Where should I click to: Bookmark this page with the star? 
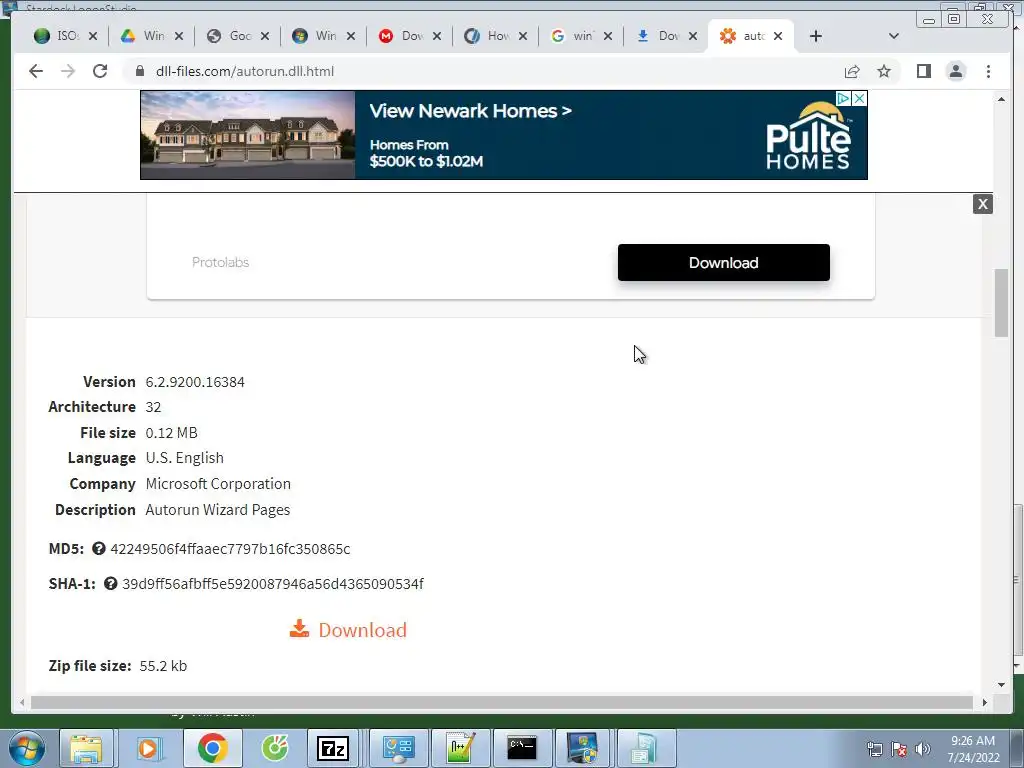884,71
